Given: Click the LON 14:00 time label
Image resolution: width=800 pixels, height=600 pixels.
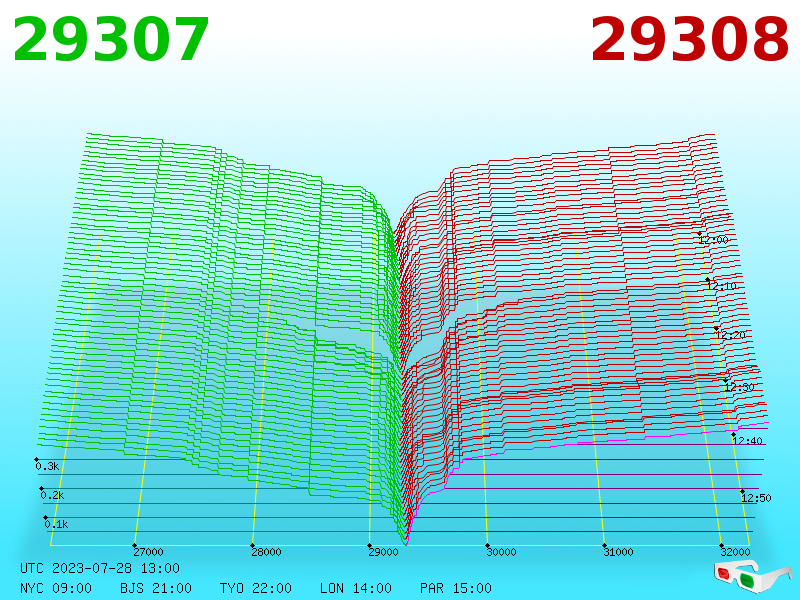Looking at the screenshot, I should tap(356, 588).
